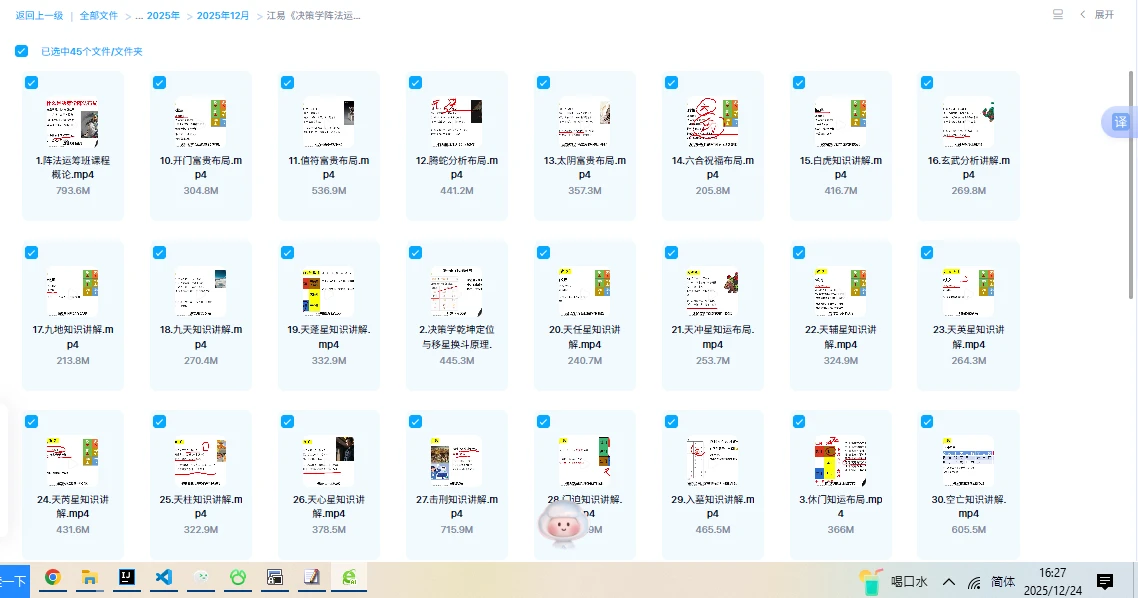Untick checkbox for 16.玄武分析讲解.mp4
The image size is (1138, 598).
pos(927,83)
